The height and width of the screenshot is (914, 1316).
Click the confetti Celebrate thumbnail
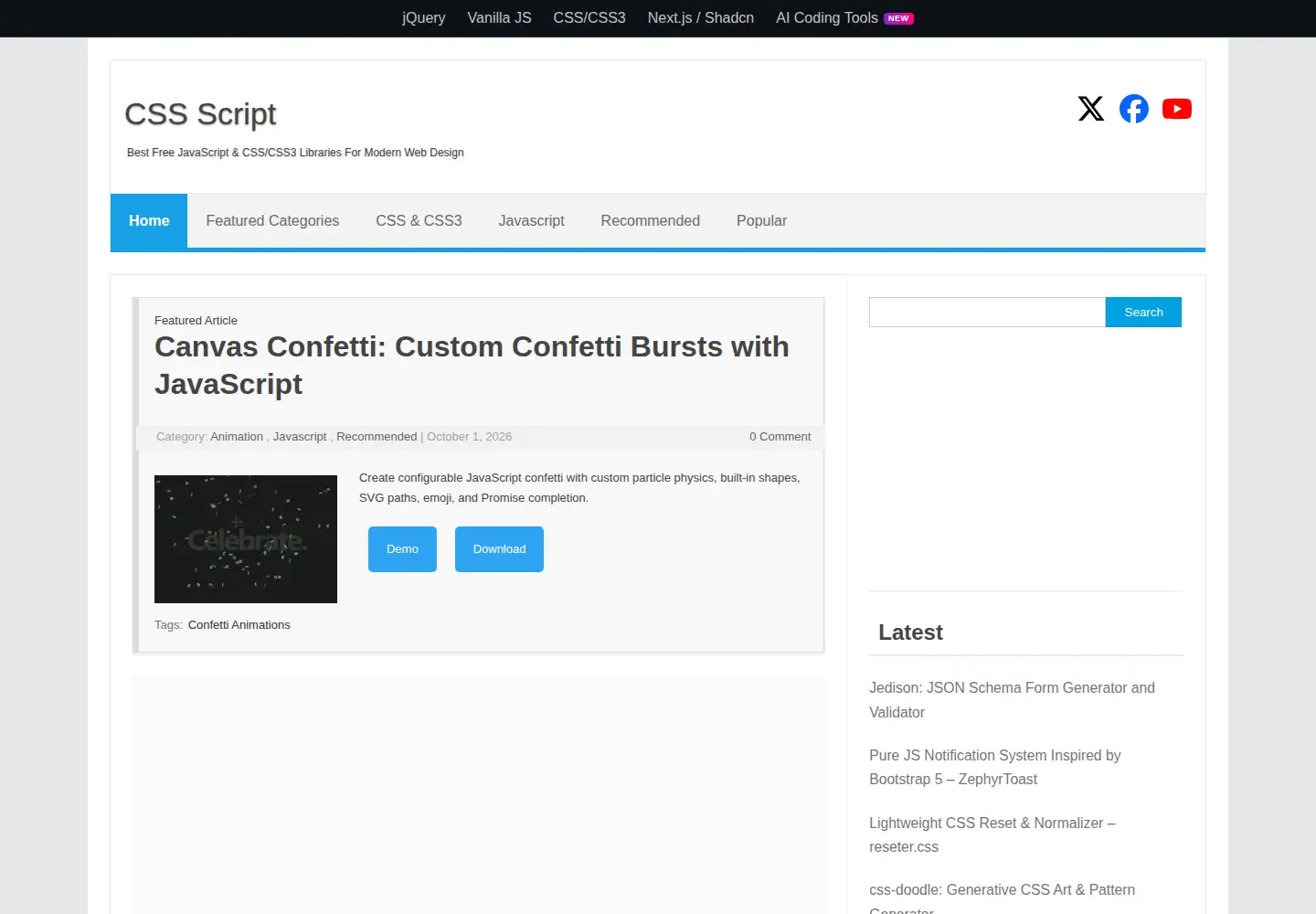(x=246, y=539)
